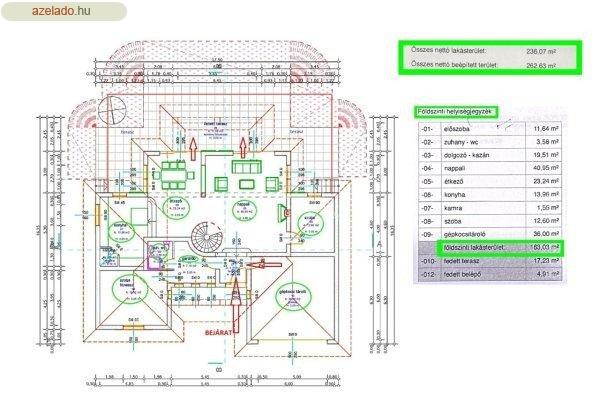
Task: Select the green circled nappali room label
Action: click(244, 210)
